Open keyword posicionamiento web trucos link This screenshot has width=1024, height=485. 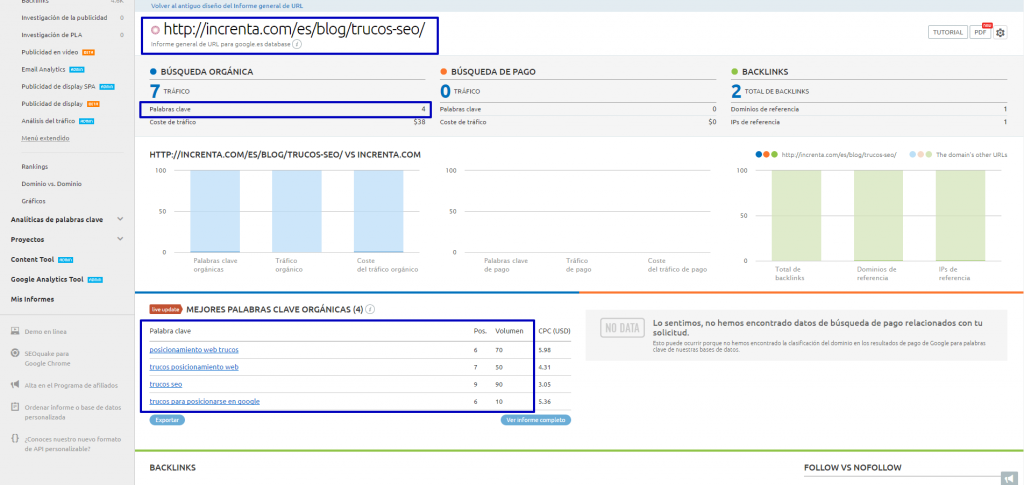coord(194,350)
